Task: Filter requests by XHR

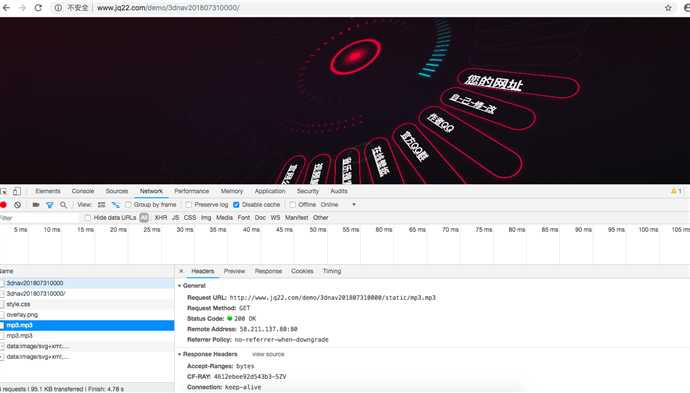Action: [x=161, y=217]
